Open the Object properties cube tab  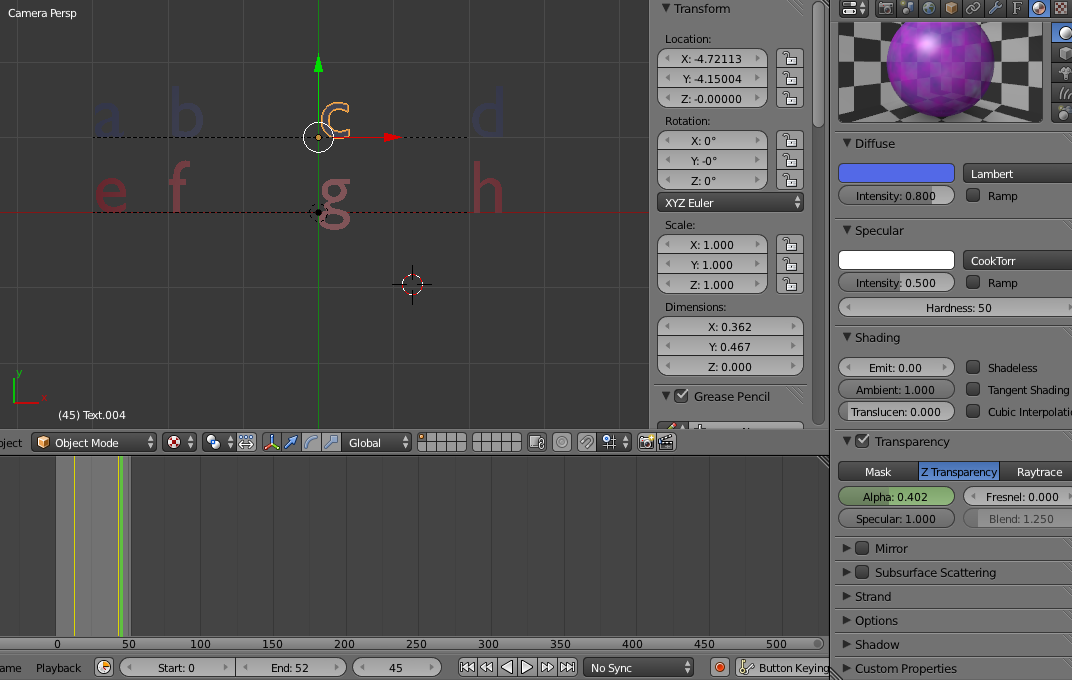(x=951, y=8)
